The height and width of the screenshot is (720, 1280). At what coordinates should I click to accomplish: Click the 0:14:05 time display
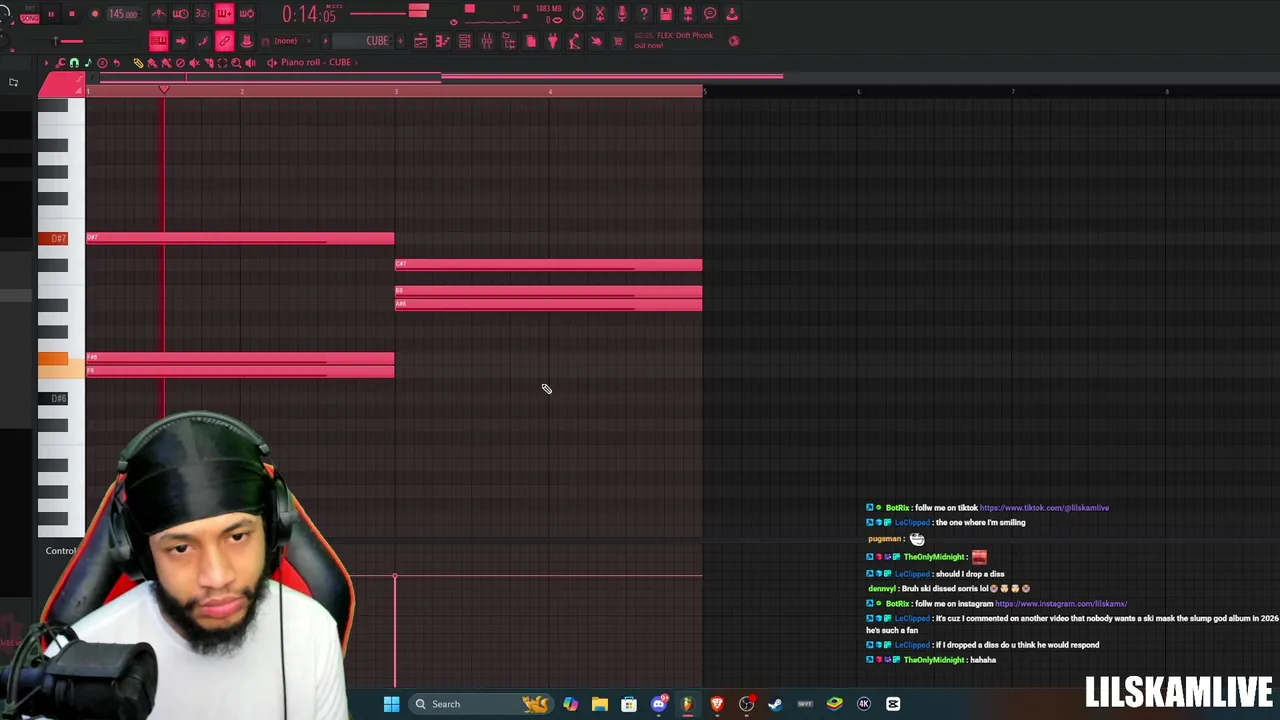(x=309, y=14)
